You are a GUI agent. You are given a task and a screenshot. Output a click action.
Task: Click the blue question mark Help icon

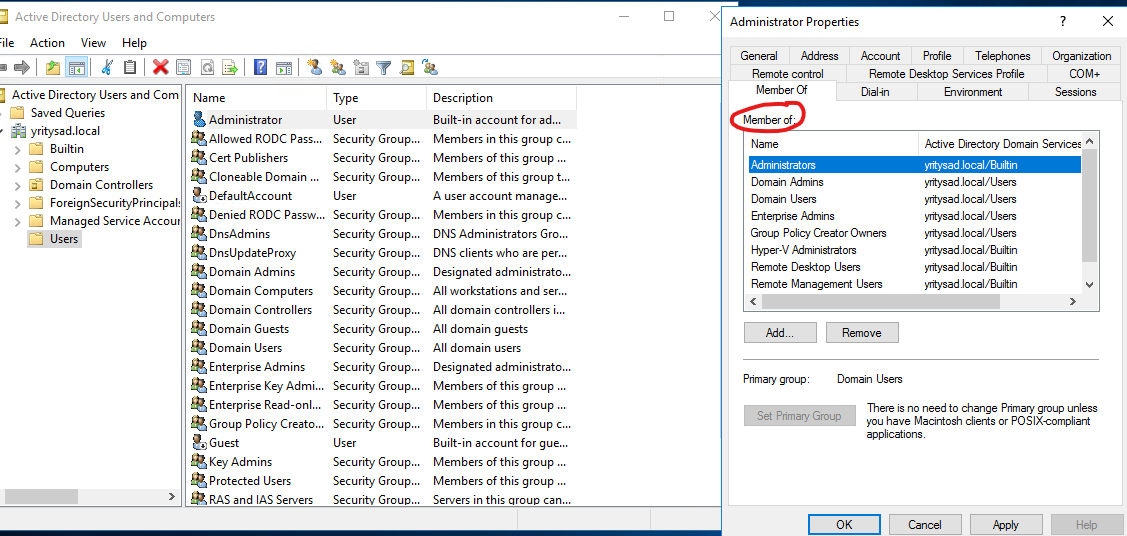click(261, 68)
